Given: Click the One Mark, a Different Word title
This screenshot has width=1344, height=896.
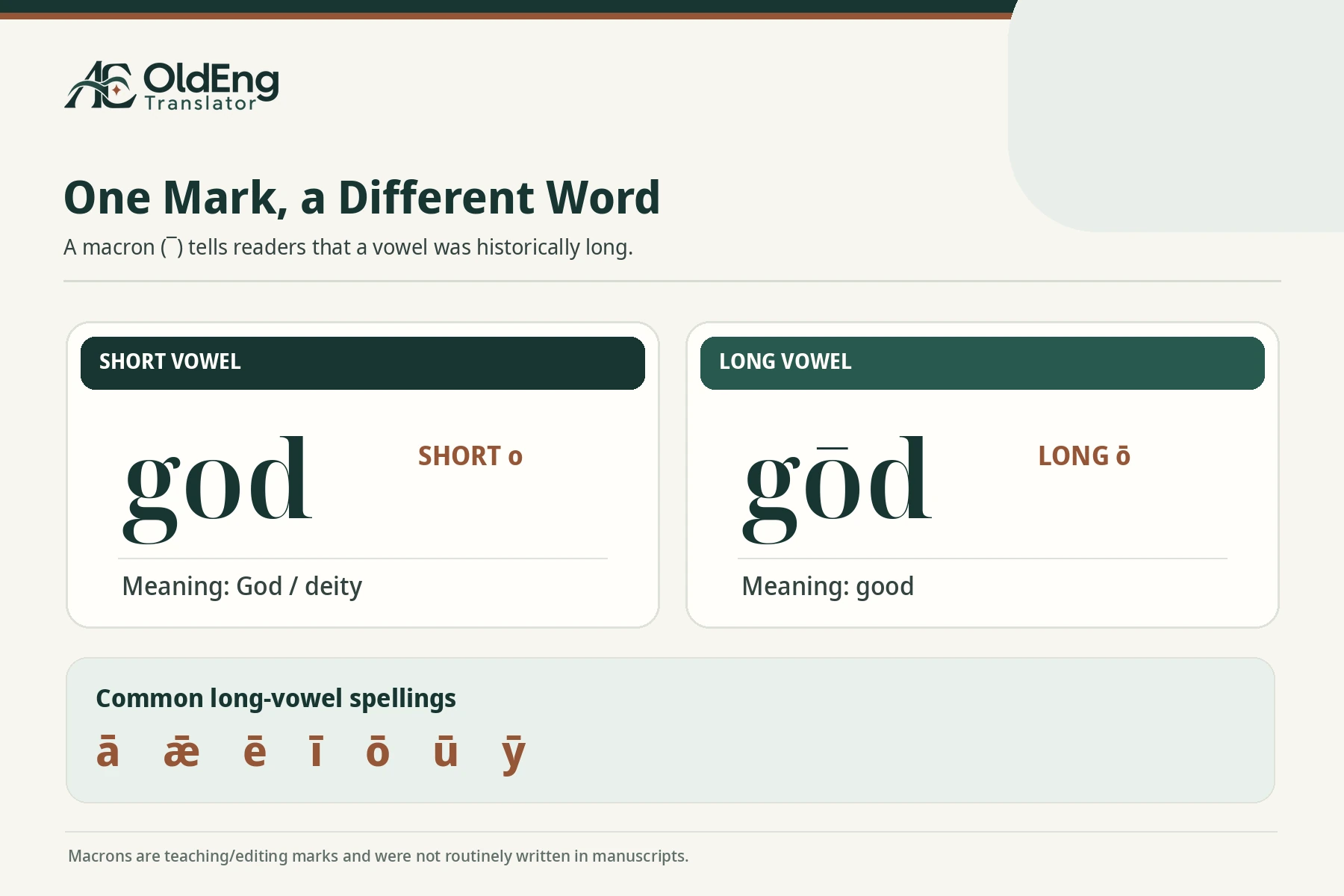Looking at the screenshot, I should 362,198.
